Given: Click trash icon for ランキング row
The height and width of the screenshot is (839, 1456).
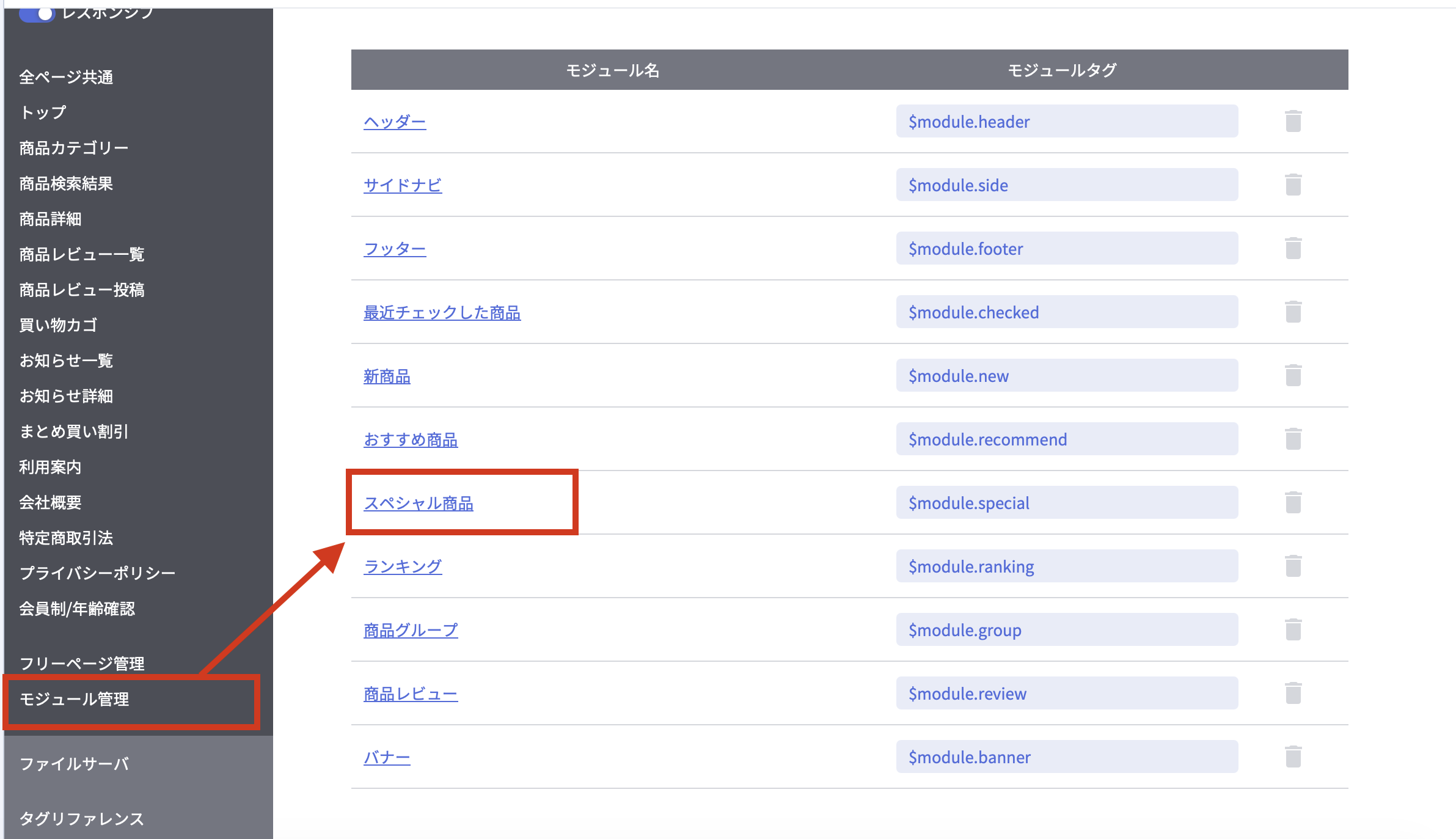Looking at the screenshot, I should pyautogui.click(x=1293, y=566).
